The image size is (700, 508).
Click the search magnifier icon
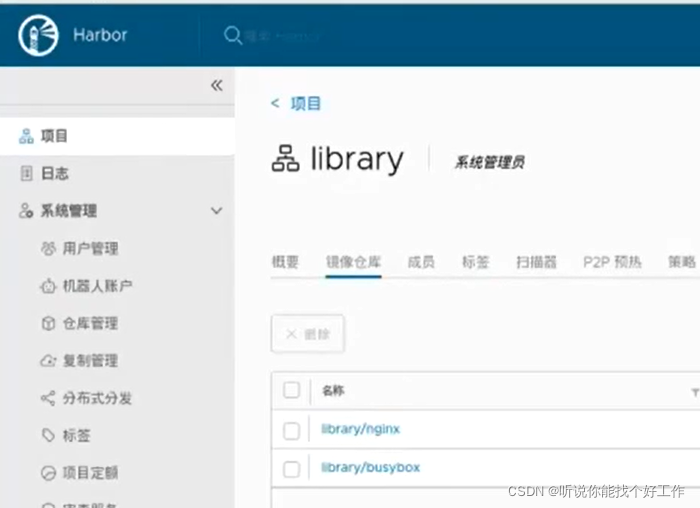point(233,35)
